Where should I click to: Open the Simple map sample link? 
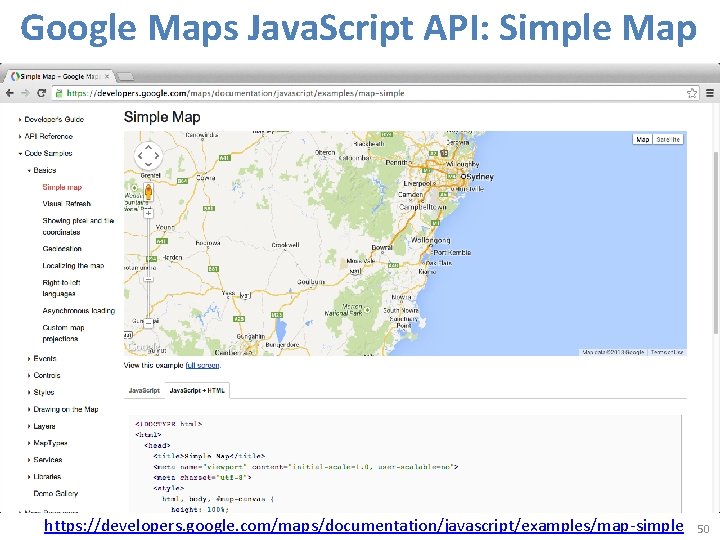coord(62,187)
